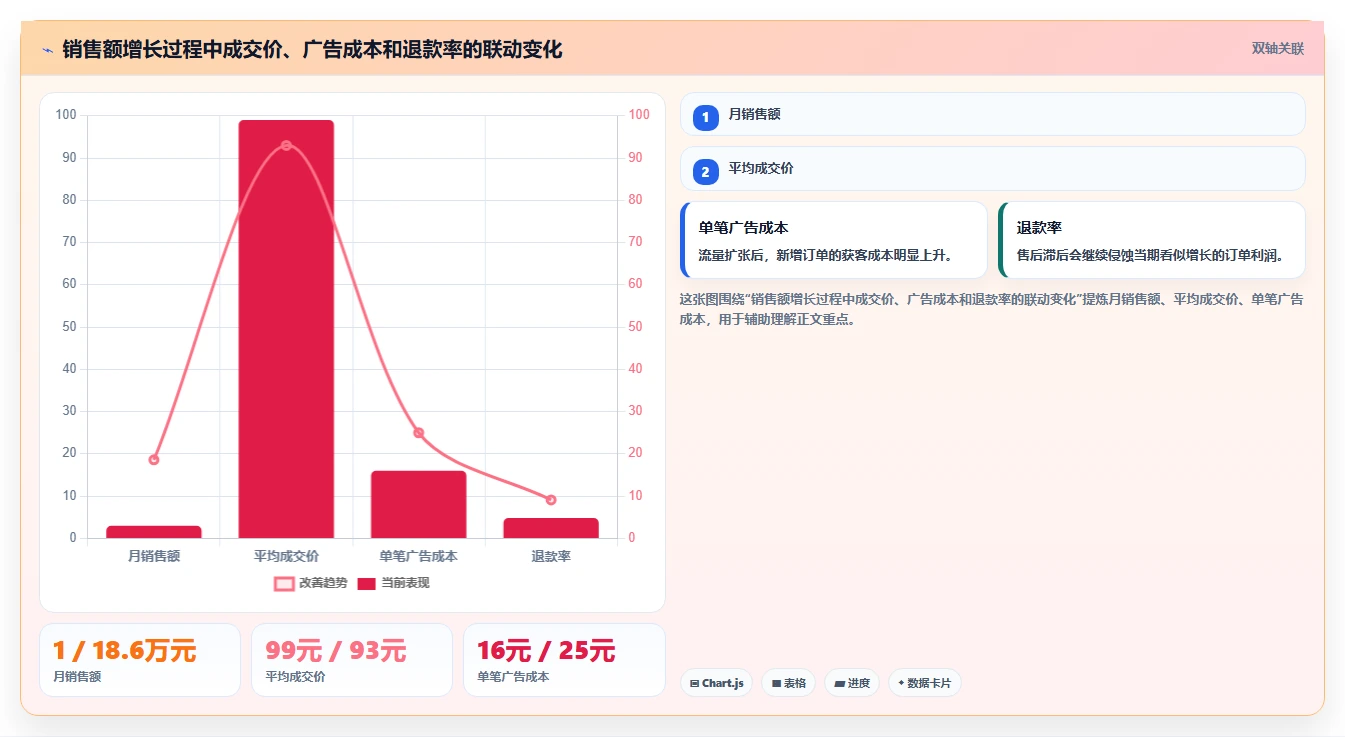Click the line point above 退款率
This screenshot has height=737, width=1345.
(551, 500)
